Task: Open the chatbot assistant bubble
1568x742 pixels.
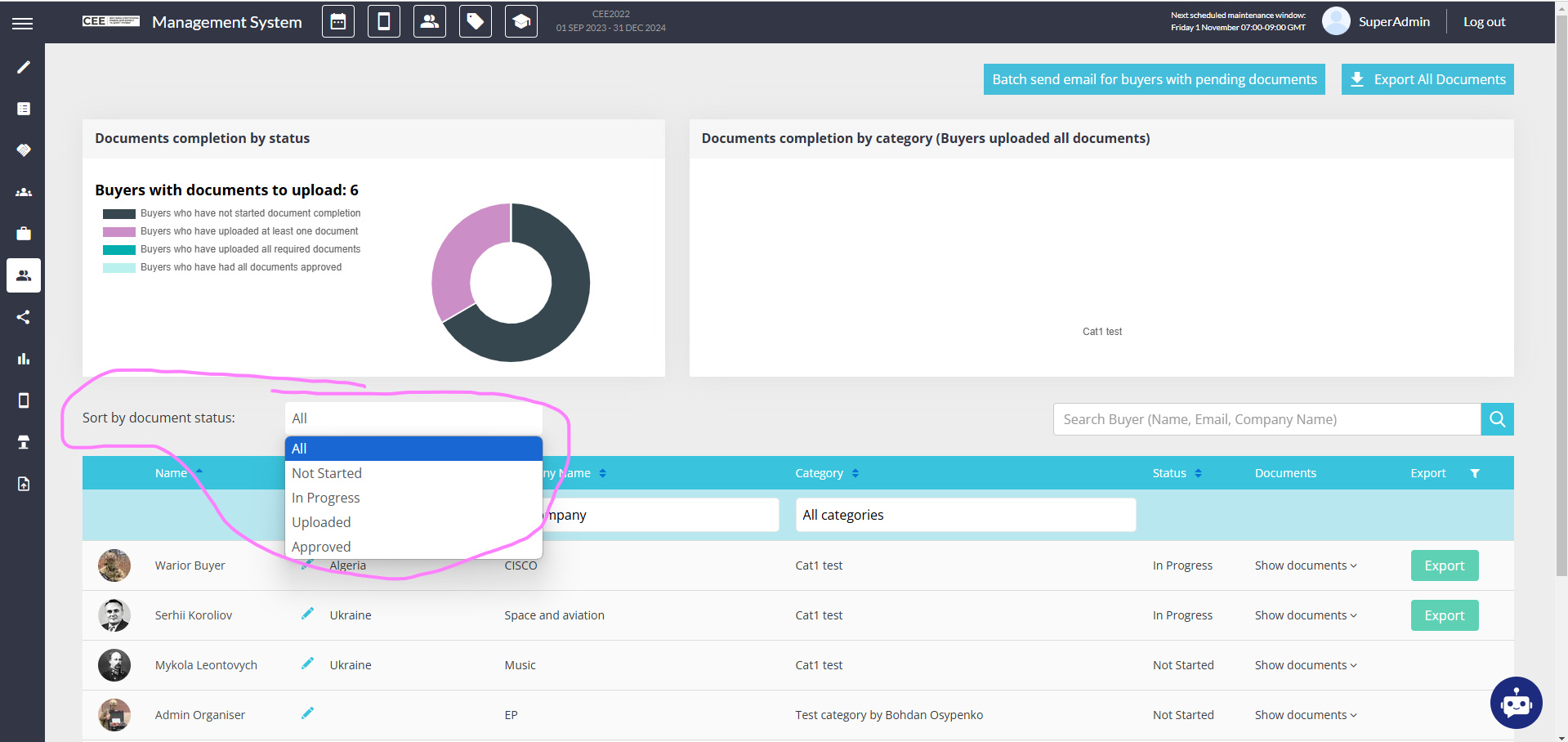Action: point(1516,702)
